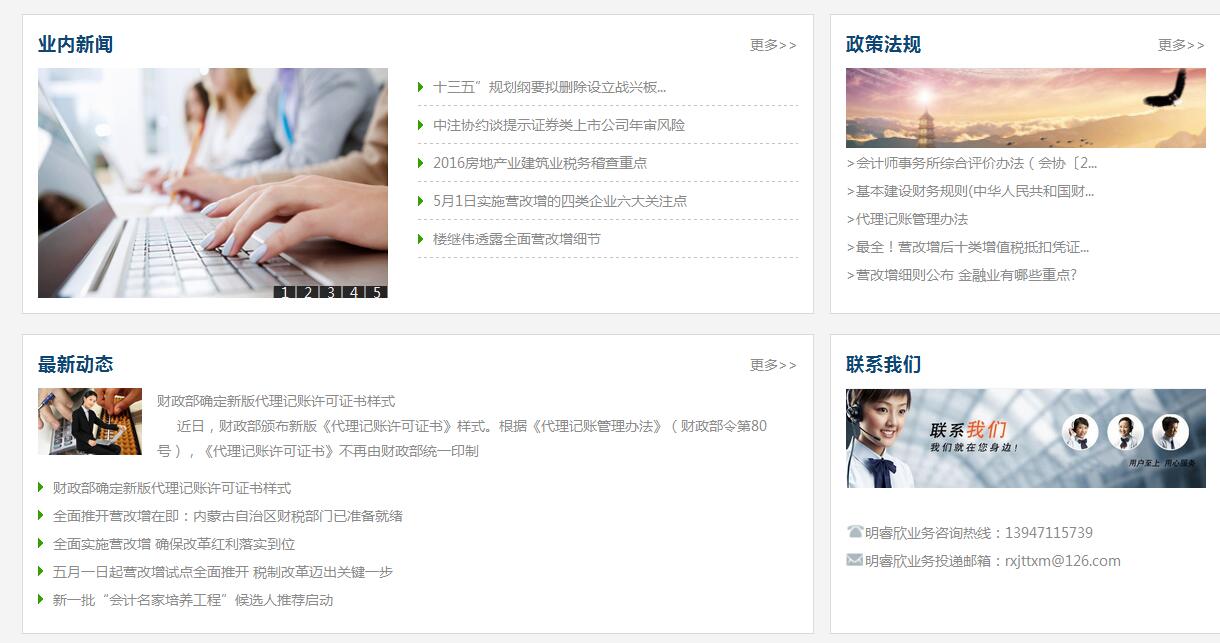
Task: Open news 2016房地产业建筑业税务稽查重点
Action: click(x=540, y=163)
